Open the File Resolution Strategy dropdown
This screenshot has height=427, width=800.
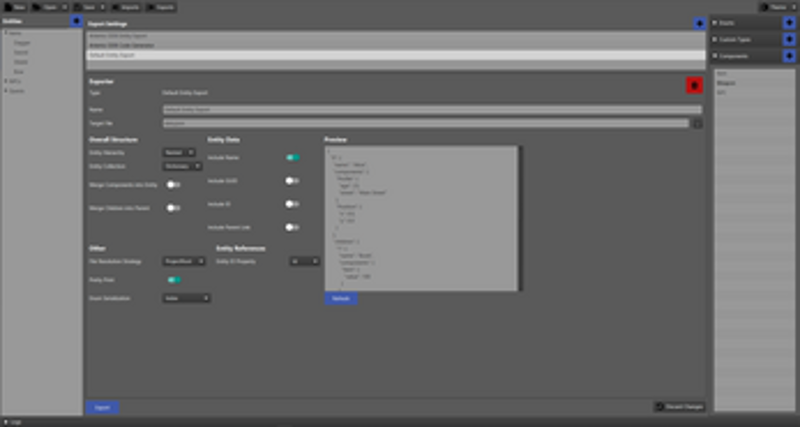(184, 261)
